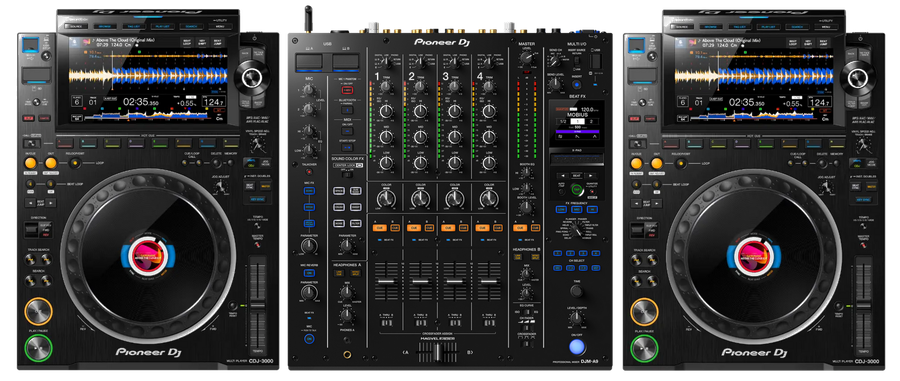The width and height of the screenshot is (900, 381).
Task: Tap PLAY/PAUSE on the right CDJ-3000
Action: click(x=645, y=347)
